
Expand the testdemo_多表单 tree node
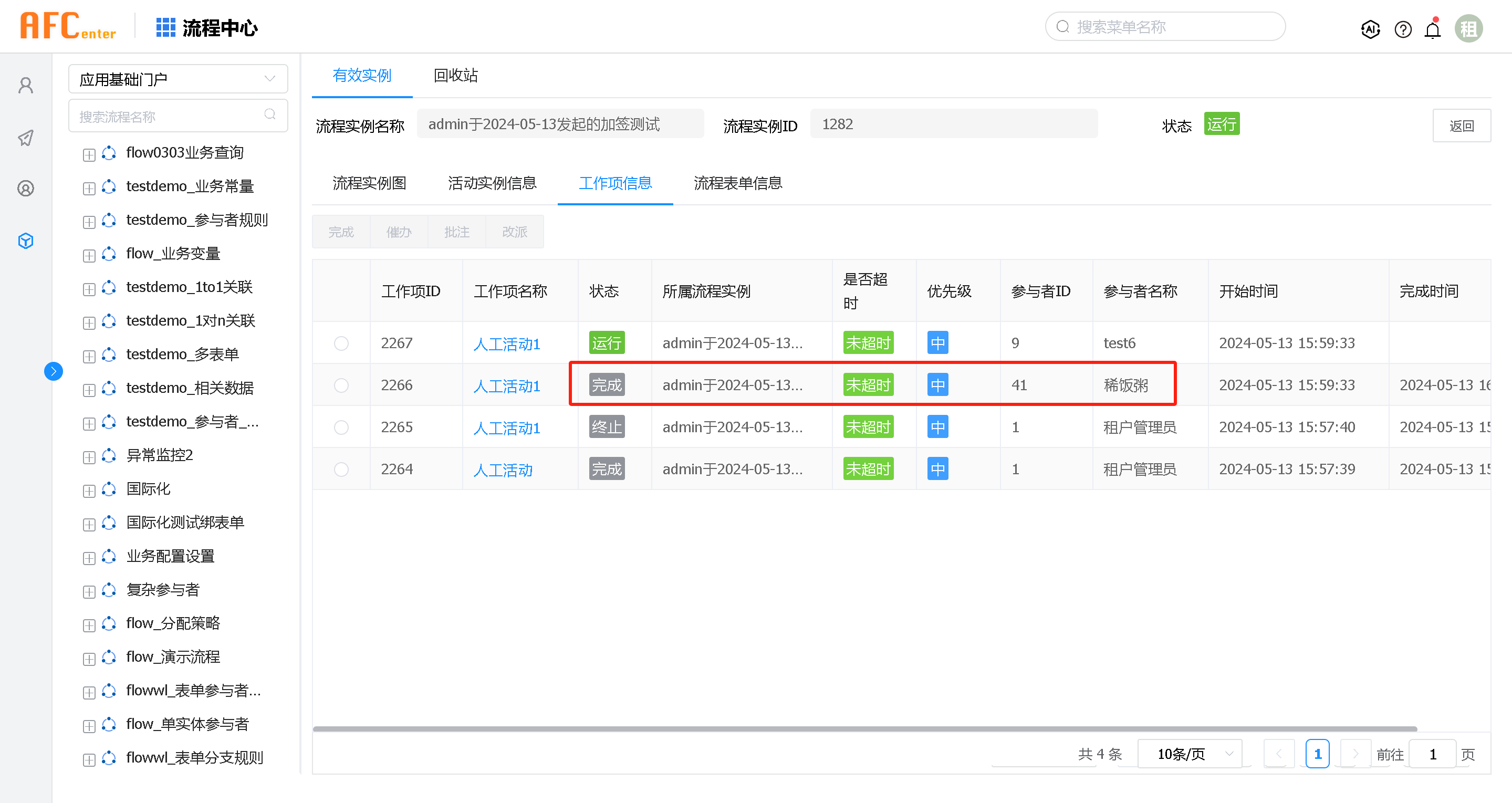[x=89, y=356]
